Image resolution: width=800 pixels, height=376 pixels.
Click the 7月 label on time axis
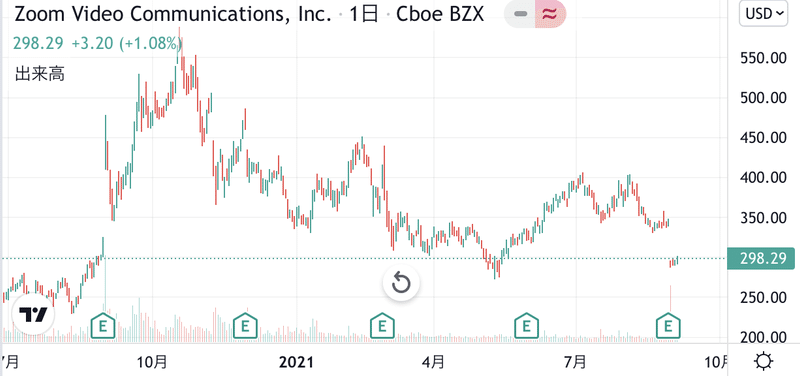click(576, 362)
